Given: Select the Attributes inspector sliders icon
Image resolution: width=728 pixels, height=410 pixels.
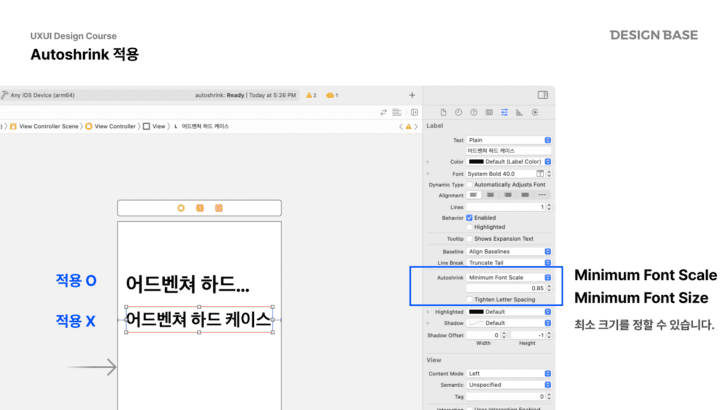Looking at the screenshot, I should coord(504,112).
